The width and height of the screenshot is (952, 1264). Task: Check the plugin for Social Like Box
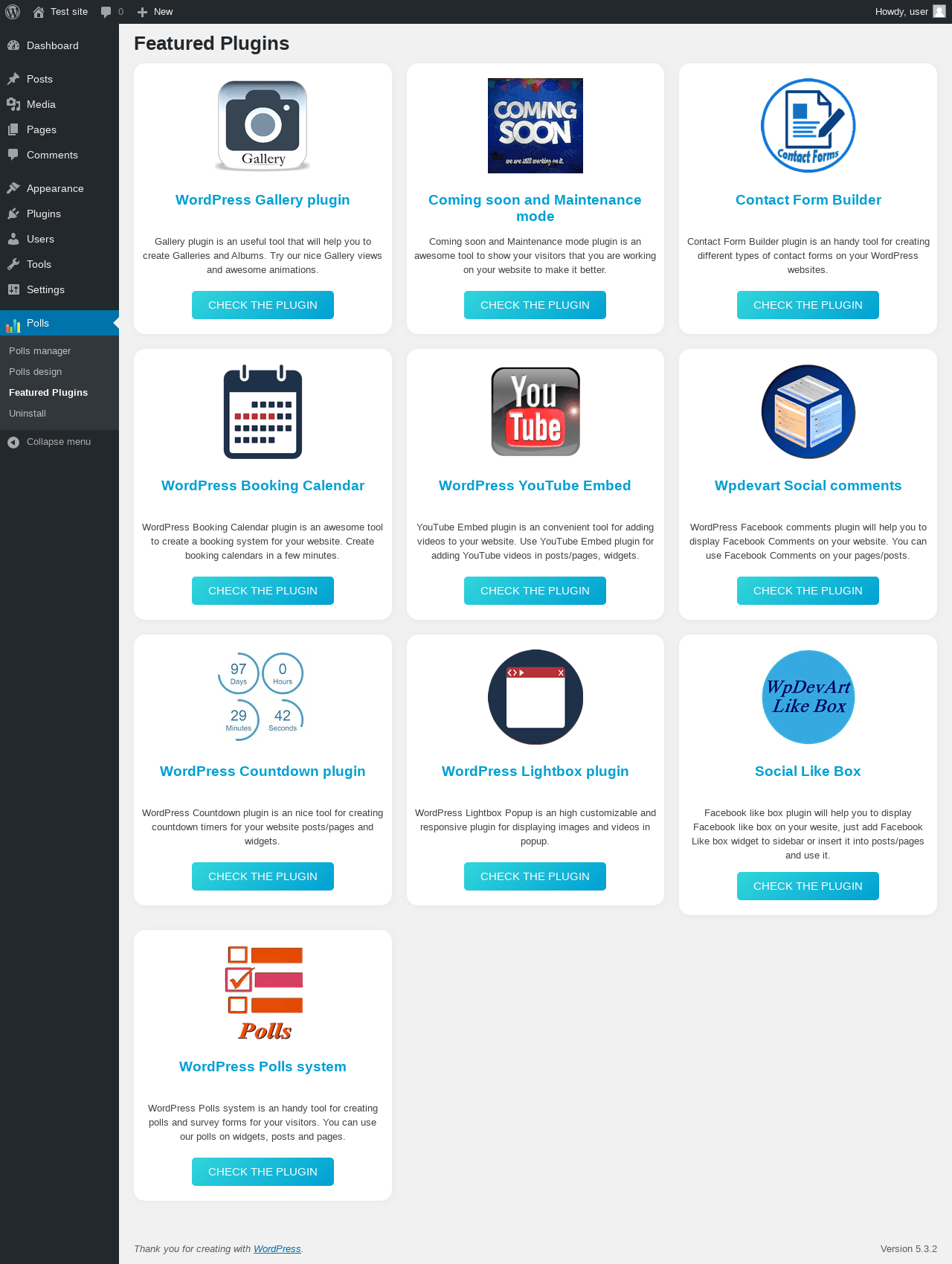point(808,886)
